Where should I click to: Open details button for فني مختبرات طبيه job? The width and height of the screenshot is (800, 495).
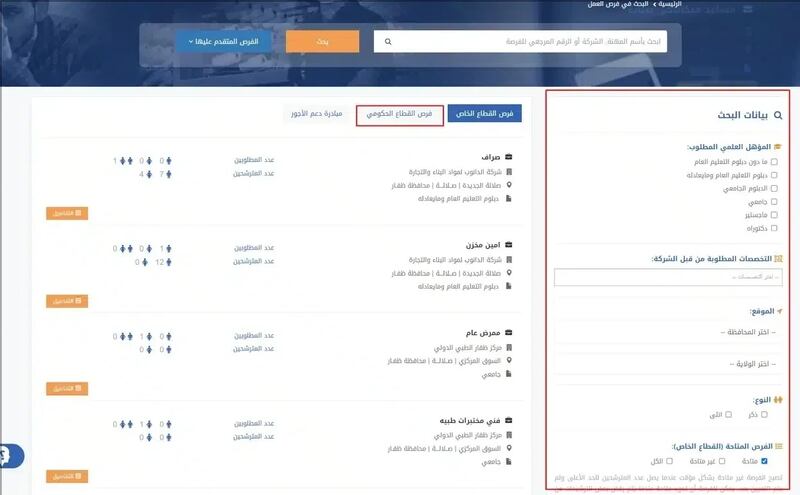tap(67, 477)
